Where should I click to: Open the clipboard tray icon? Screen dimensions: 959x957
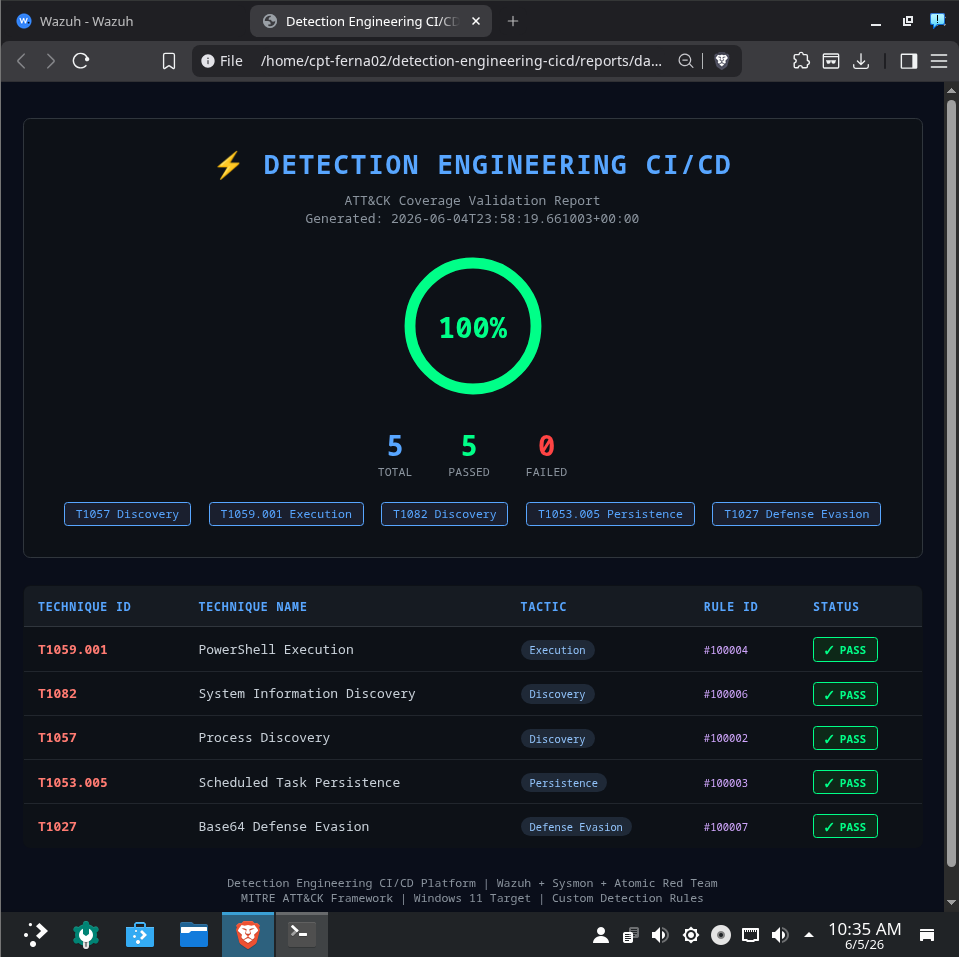click(x=630, y=934)
